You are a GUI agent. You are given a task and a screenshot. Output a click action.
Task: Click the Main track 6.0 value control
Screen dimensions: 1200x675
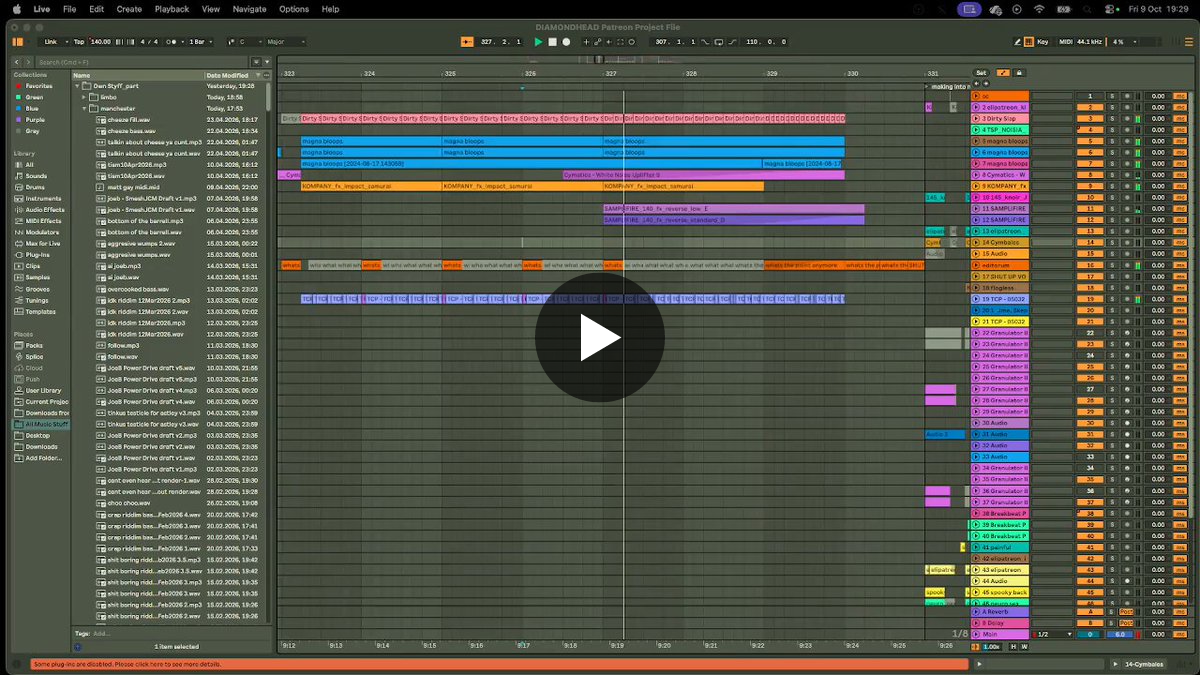(x=1119, y=634)
